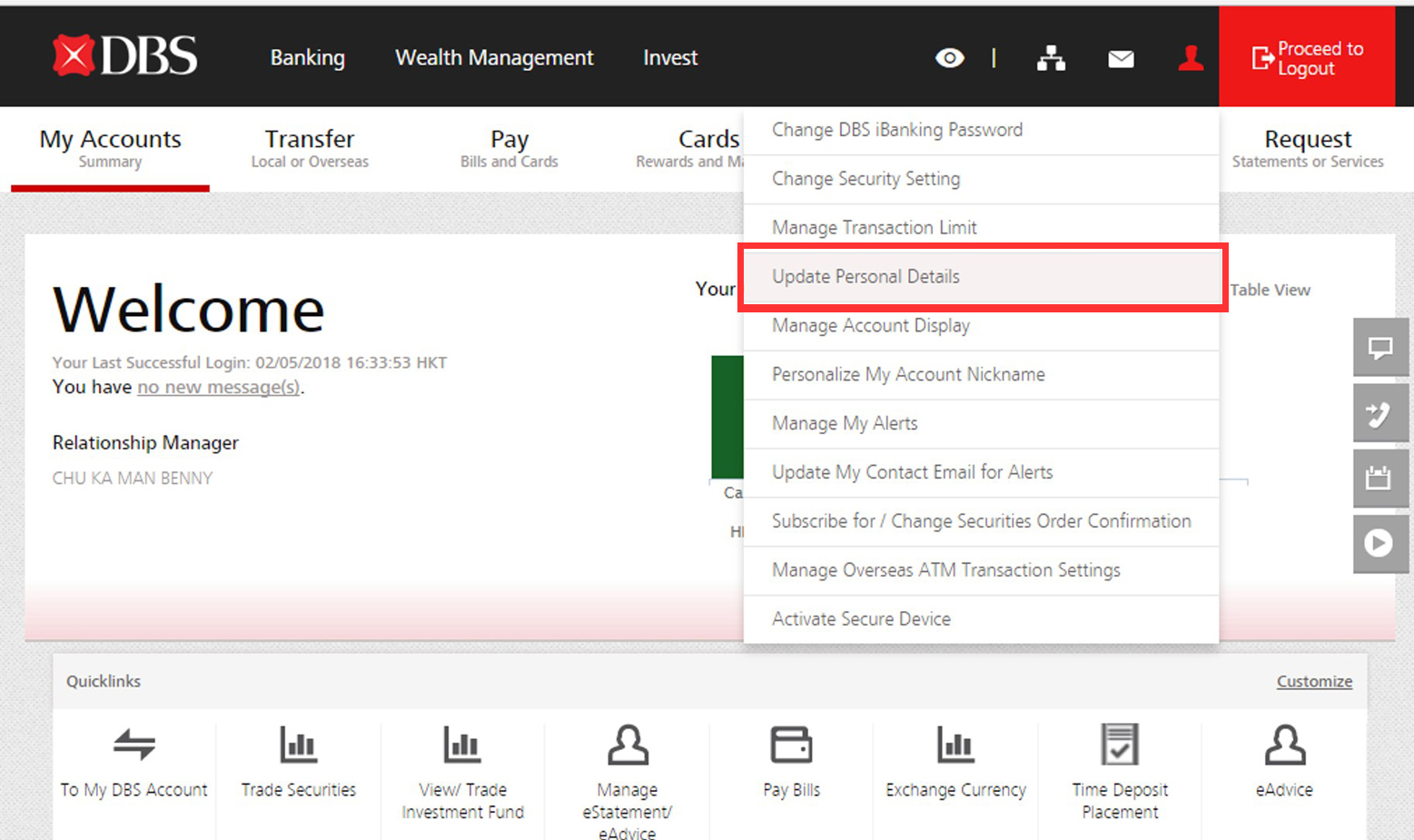This screenshot has height=840, width=1414.
Task: Click the eye icon to hide balances
Action: pyautogui.click(x=949, y=58)
